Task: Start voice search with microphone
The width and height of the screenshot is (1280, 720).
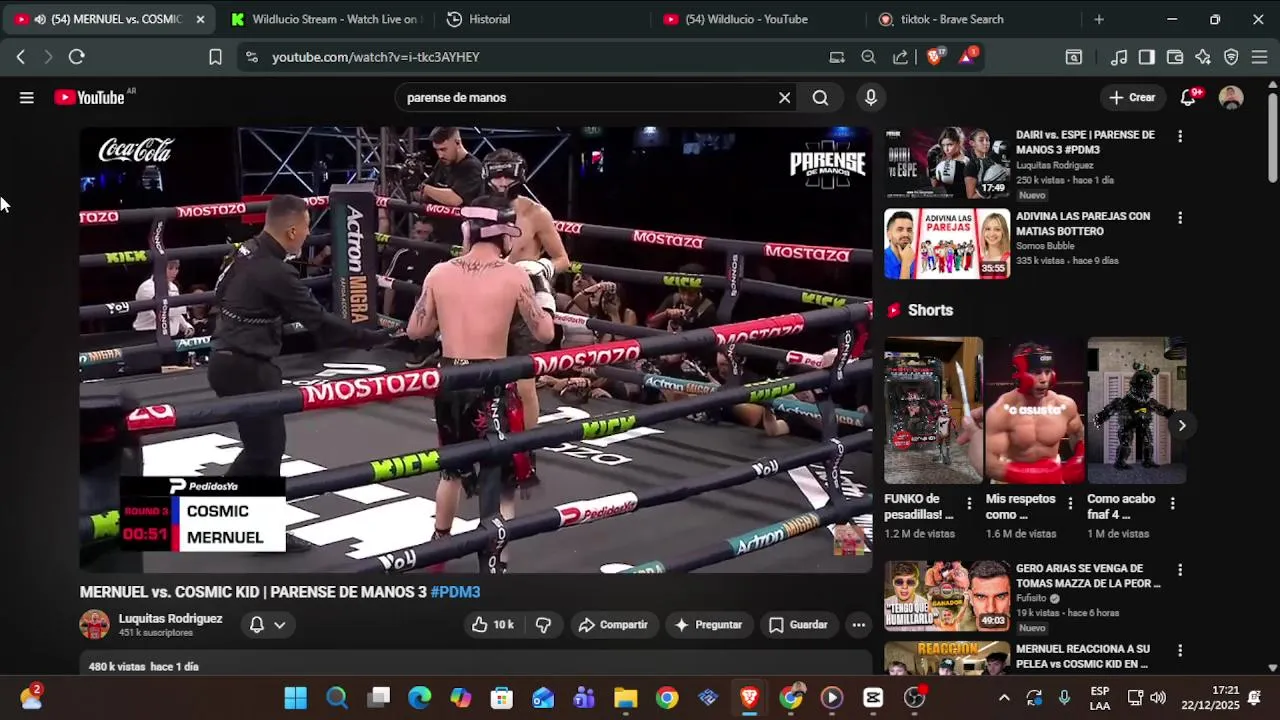Action: click(x=871, y=97)
